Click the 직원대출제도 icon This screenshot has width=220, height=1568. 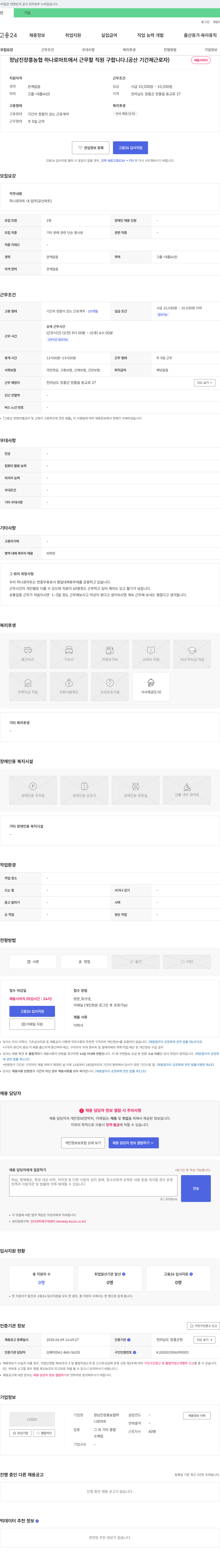coord(69,687)
